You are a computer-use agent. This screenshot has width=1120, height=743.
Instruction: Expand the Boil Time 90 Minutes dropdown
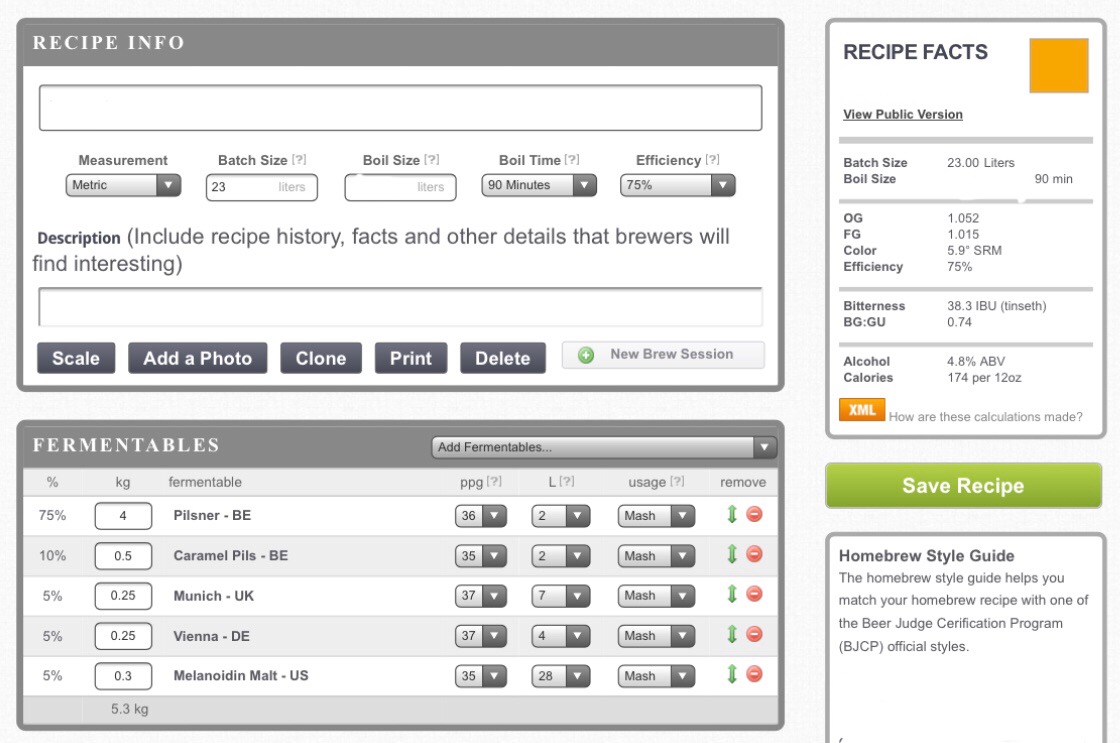tap(539, 185)
